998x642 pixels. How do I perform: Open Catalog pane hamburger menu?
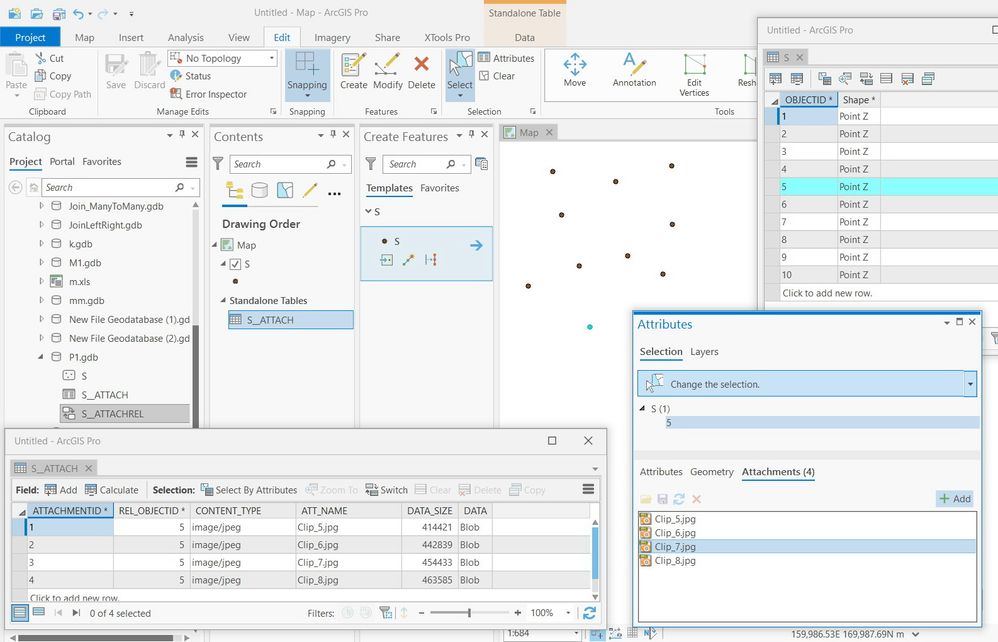click(x=192, y=162)
